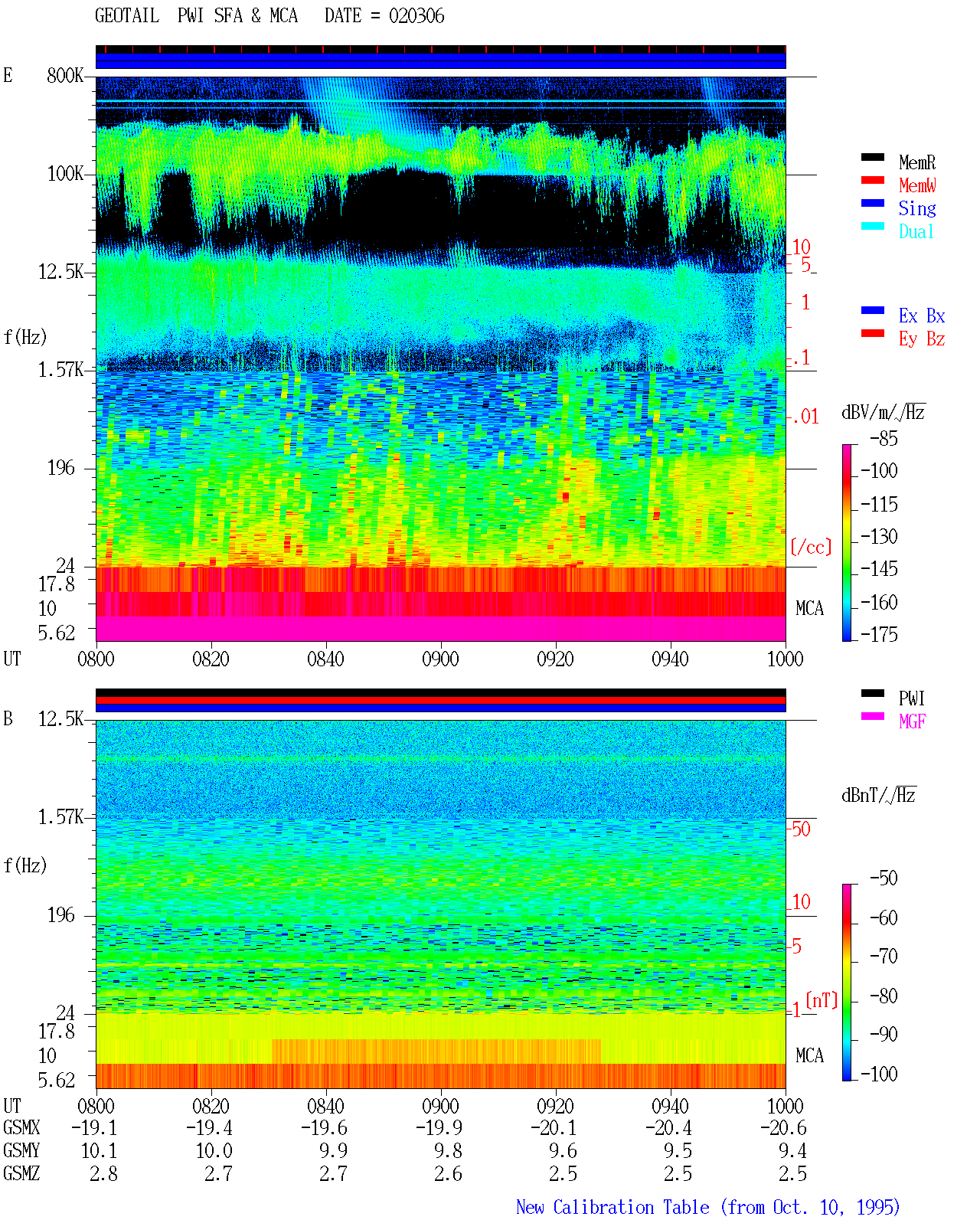Click the '0840' time tick under E panel
980x1220 pixels.
325,659
